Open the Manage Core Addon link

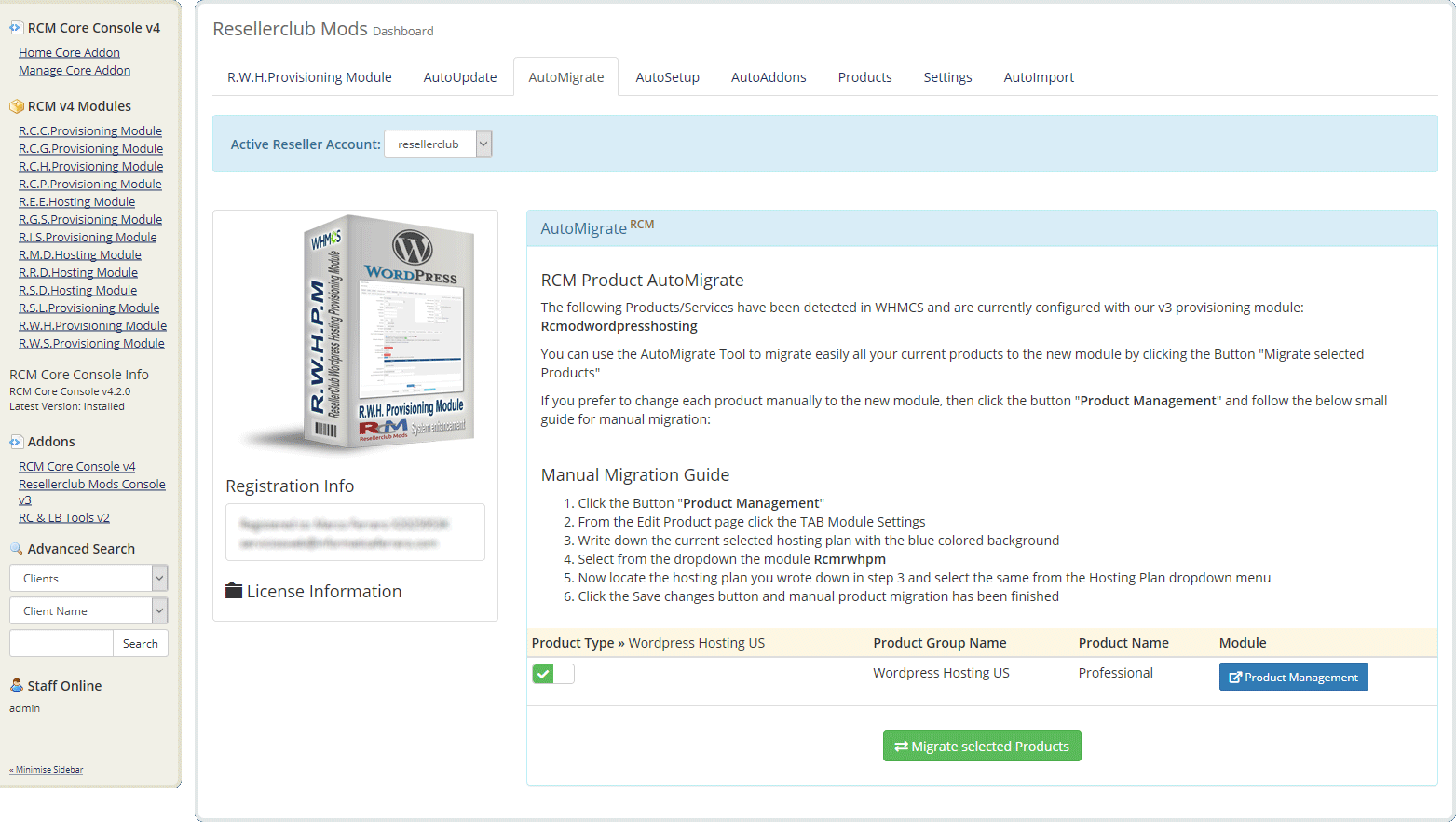pos(75,71)
